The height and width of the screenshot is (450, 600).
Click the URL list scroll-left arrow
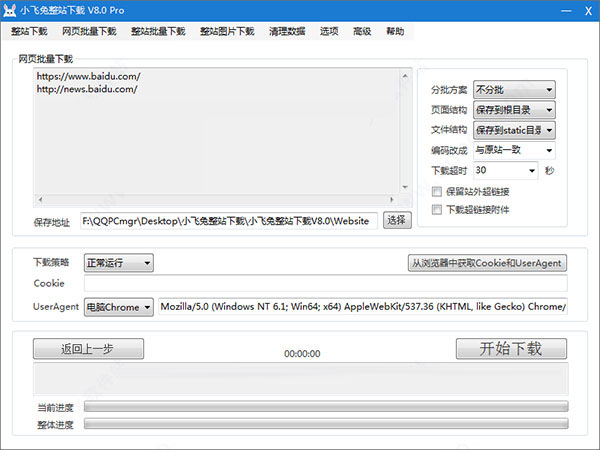pyautogui.click(x=40, y=199)
